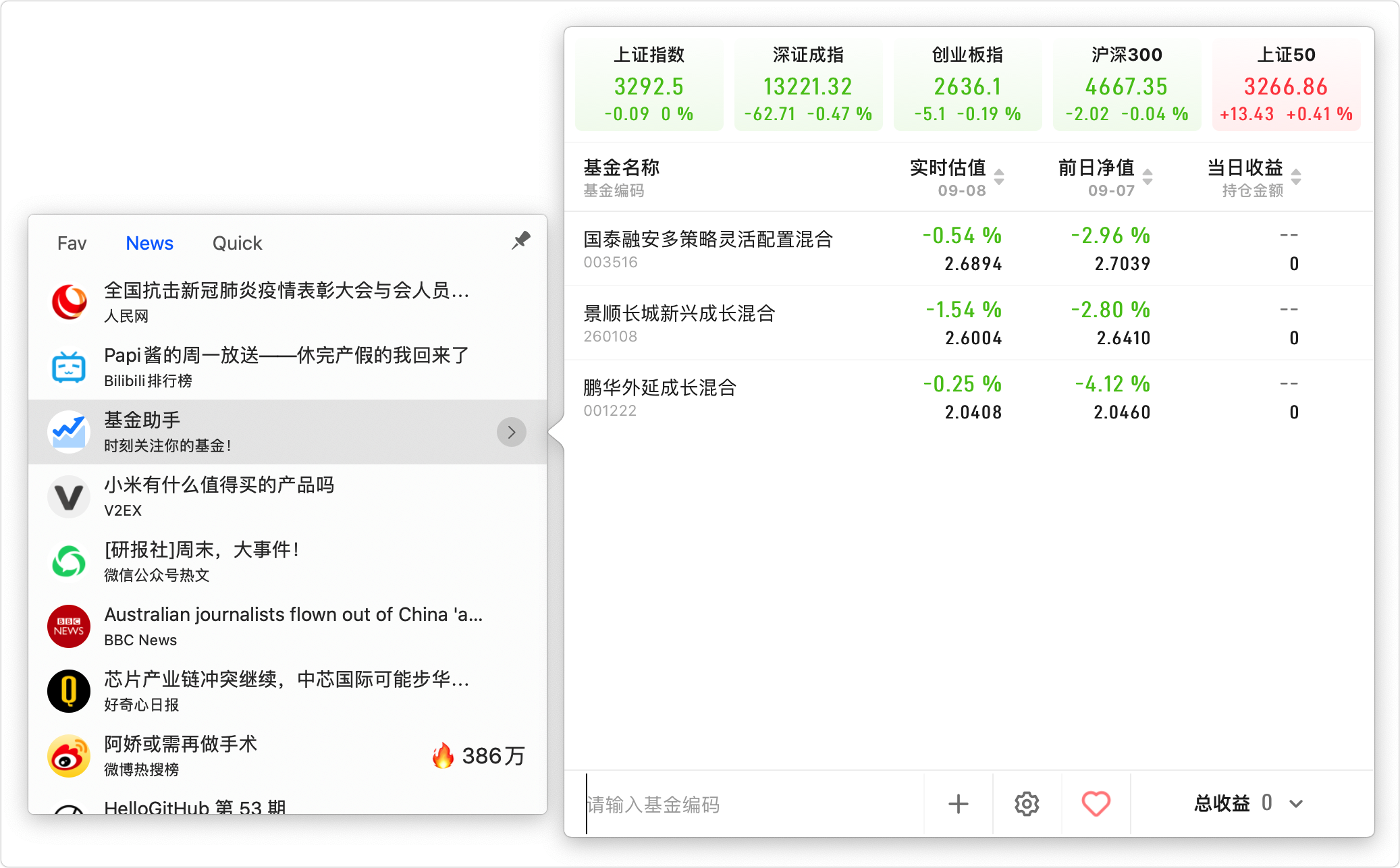Image resolution: width=1400 pixels, height=868 pixels.
Task: Click the 基金助手 chevron arrow
Action: click(511, 432)
